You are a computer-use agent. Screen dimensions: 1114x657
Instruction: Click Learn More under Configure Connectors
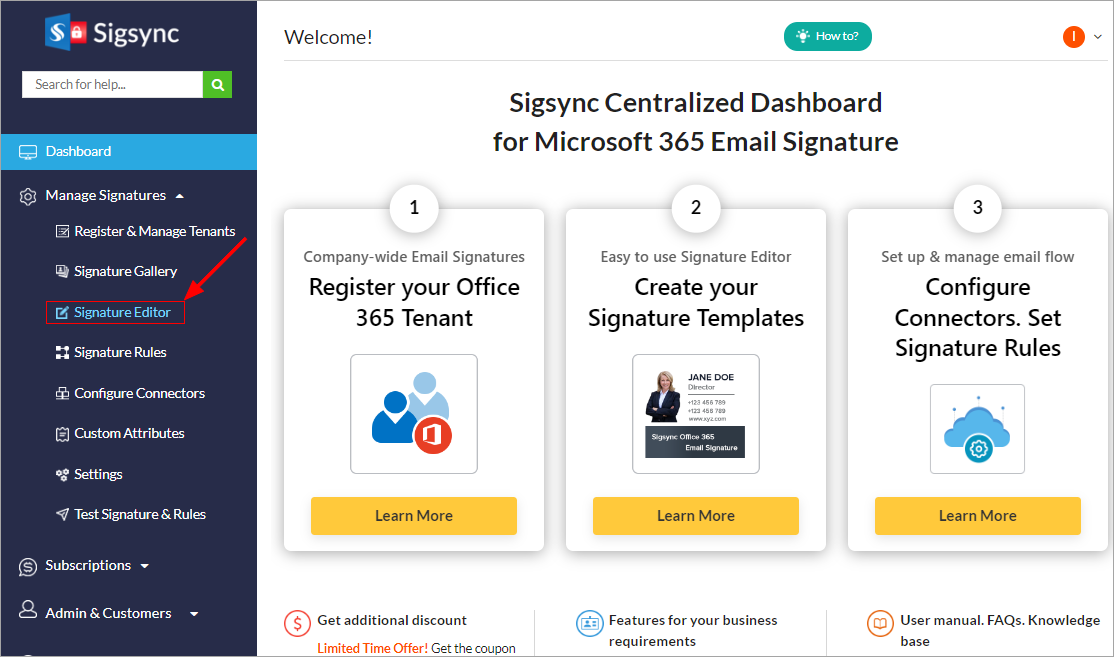(x=977, y=516)
